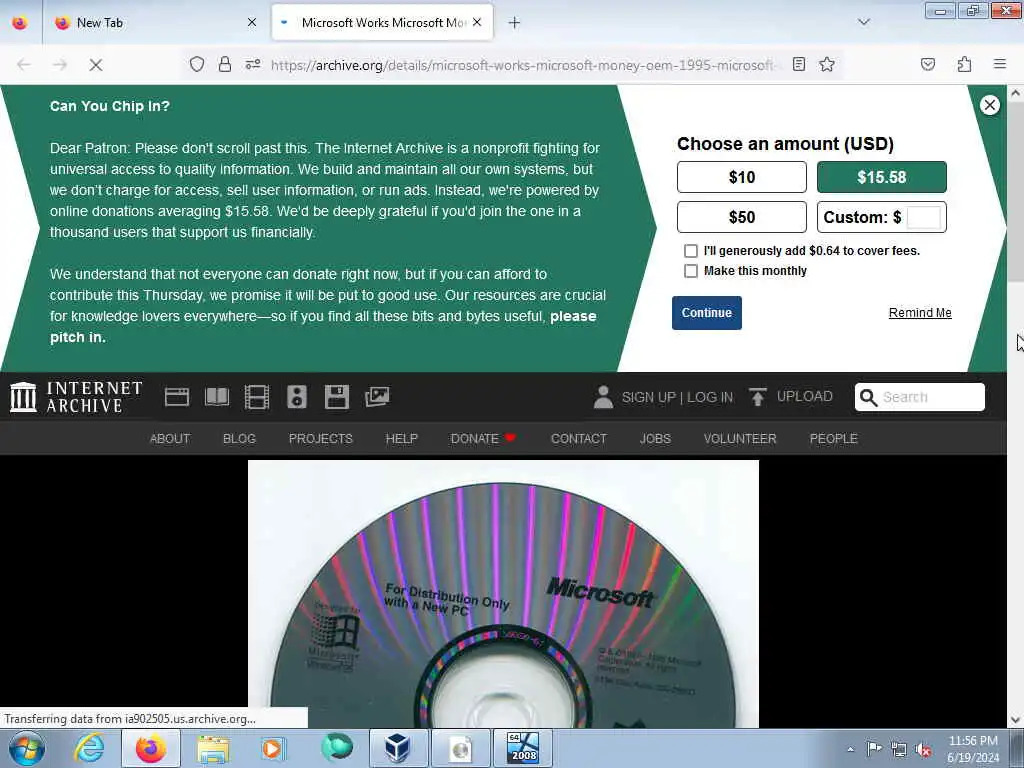
Task: Open a new browser tab
Action: (514, 23)
